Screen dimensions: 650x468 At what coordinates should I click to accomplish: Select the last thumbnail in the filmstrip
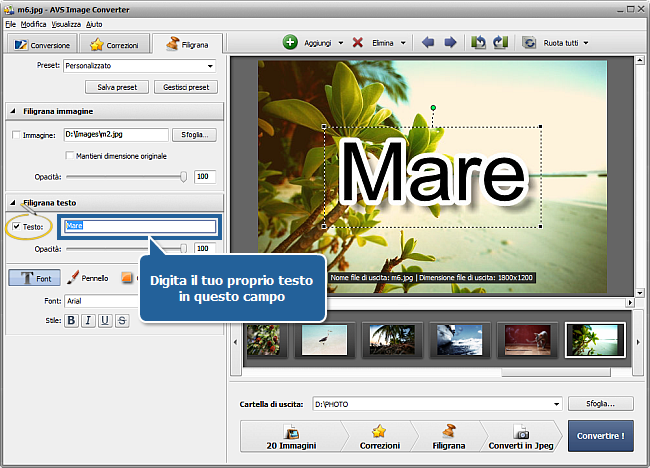click(587, 341)
